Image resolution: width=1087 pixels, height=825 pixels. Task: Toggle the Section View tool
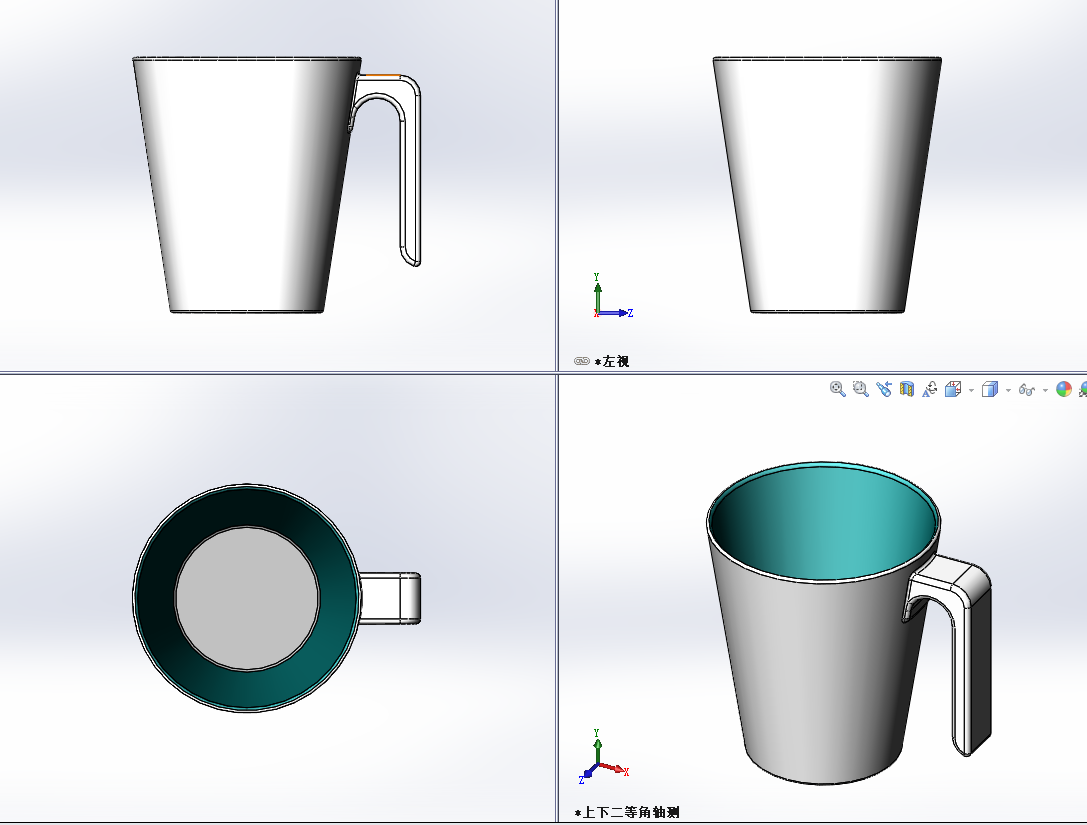(907, 389)
